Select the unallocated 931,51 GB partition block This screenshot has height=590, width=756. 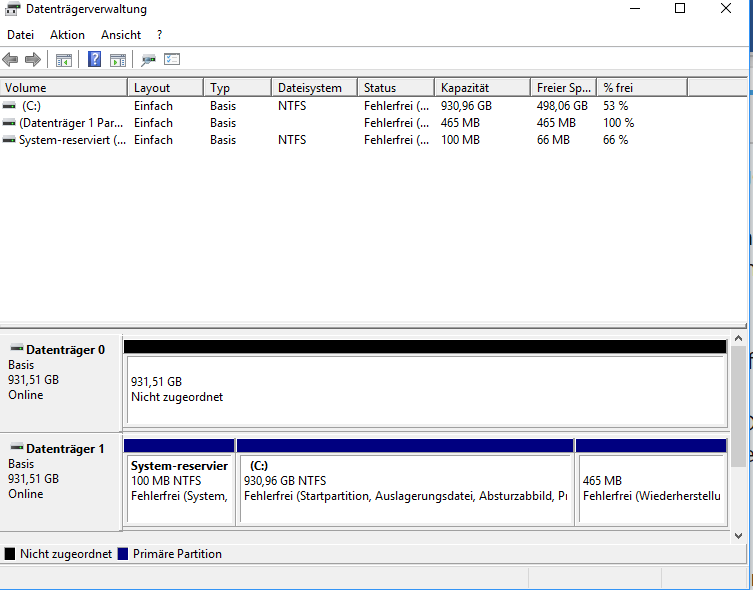[x=425, y=384]
